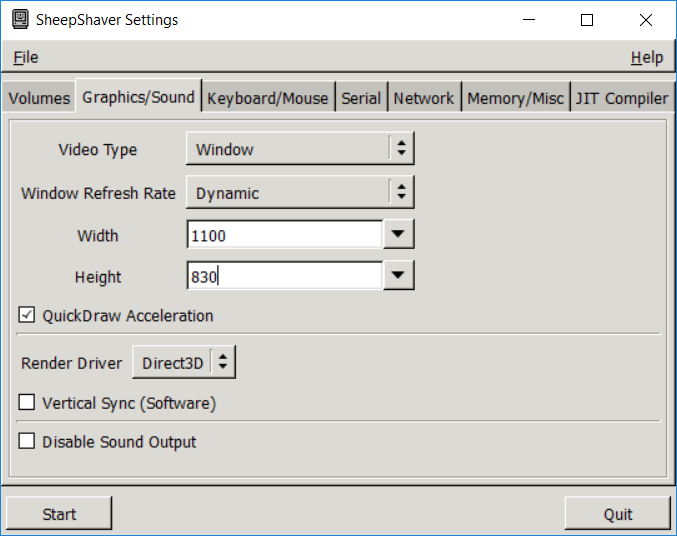This screenshot has width=677, height=536.
Task: Expand the Video Type dropdown
Action: 300,149
